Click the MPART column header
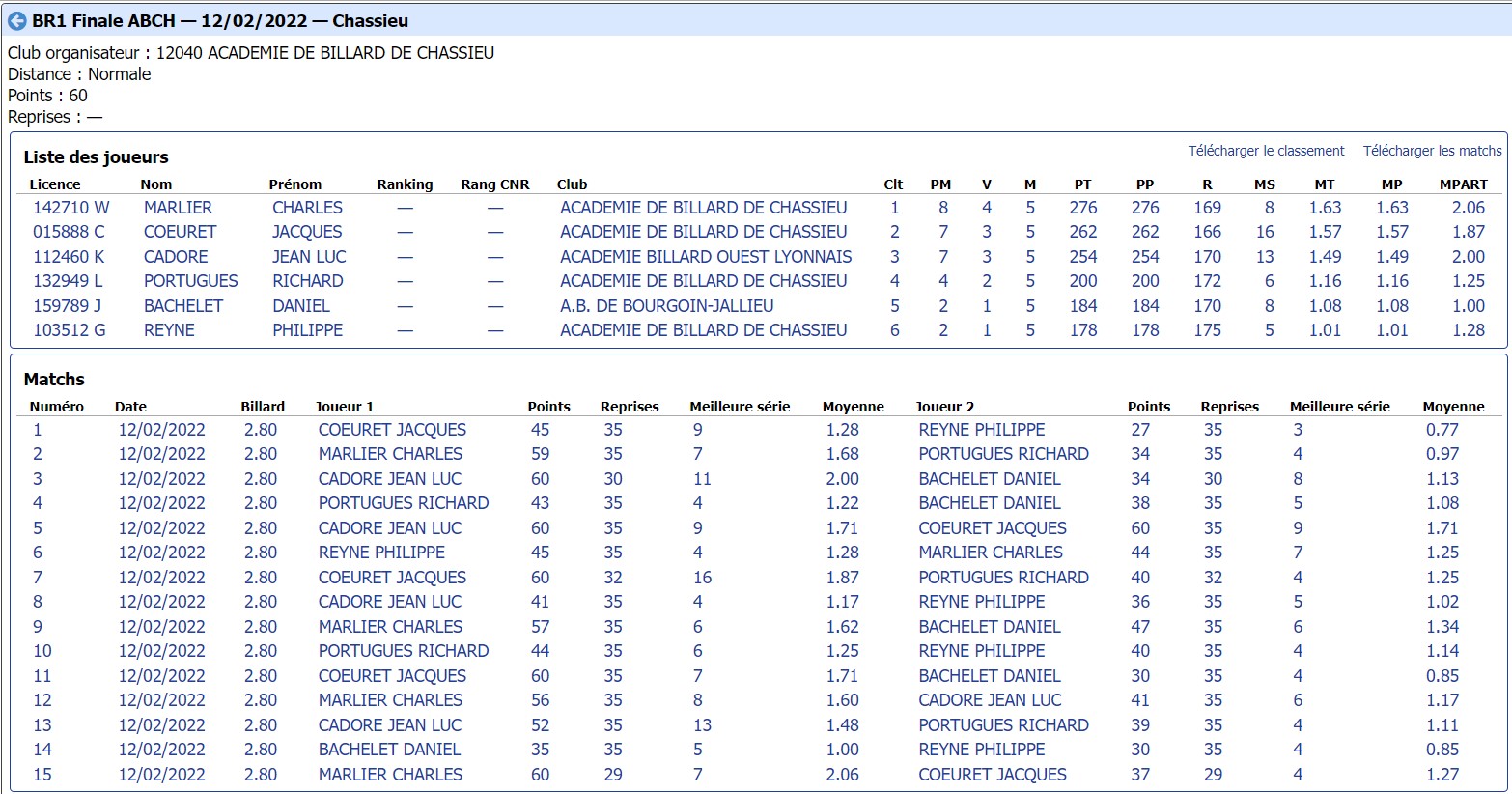 pyautogui.click(x=1464, y=184)
